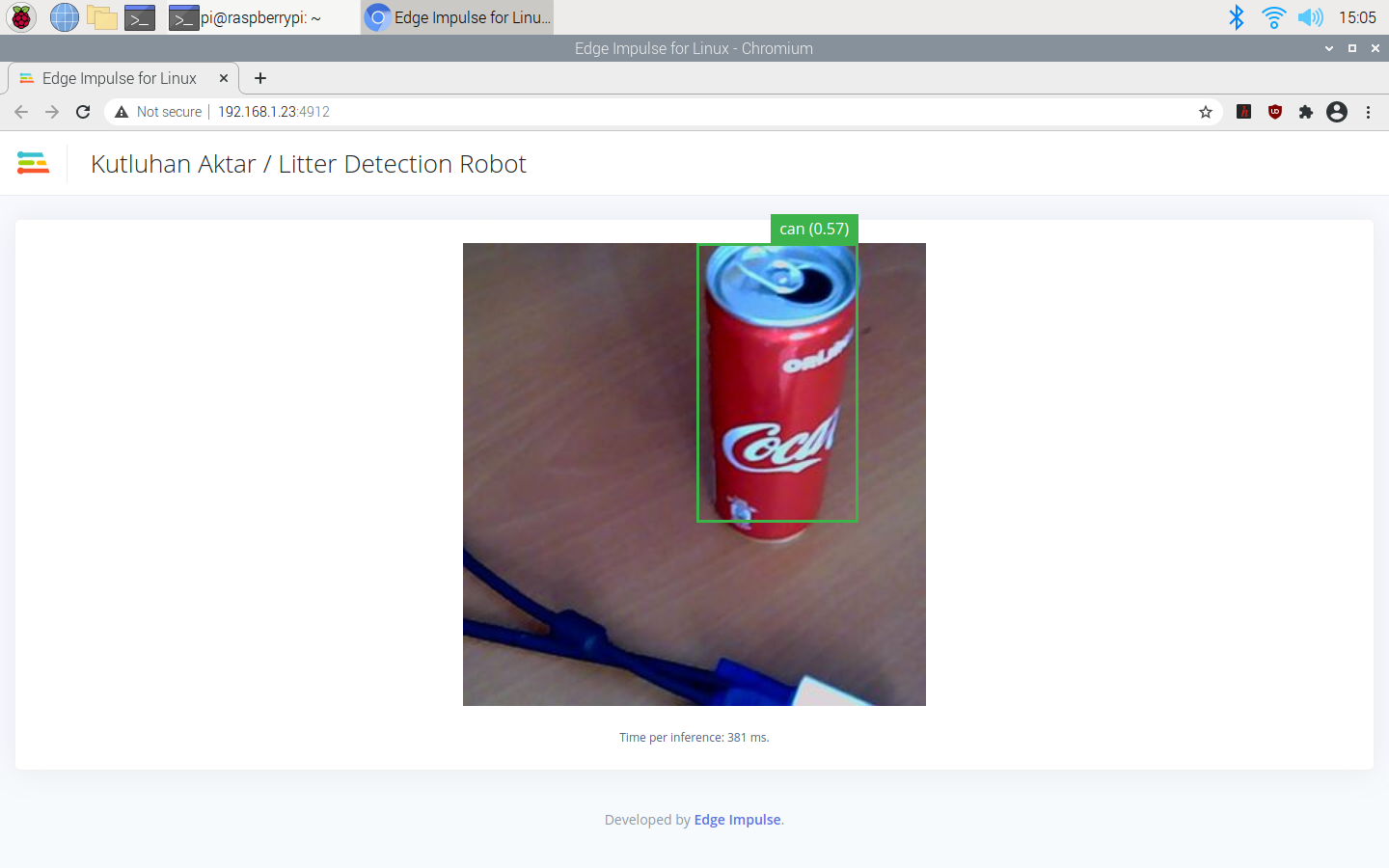Close the Chromium window
Image resolution: width=1389 pixels, height=868 pixels.
pos(1375,48)
